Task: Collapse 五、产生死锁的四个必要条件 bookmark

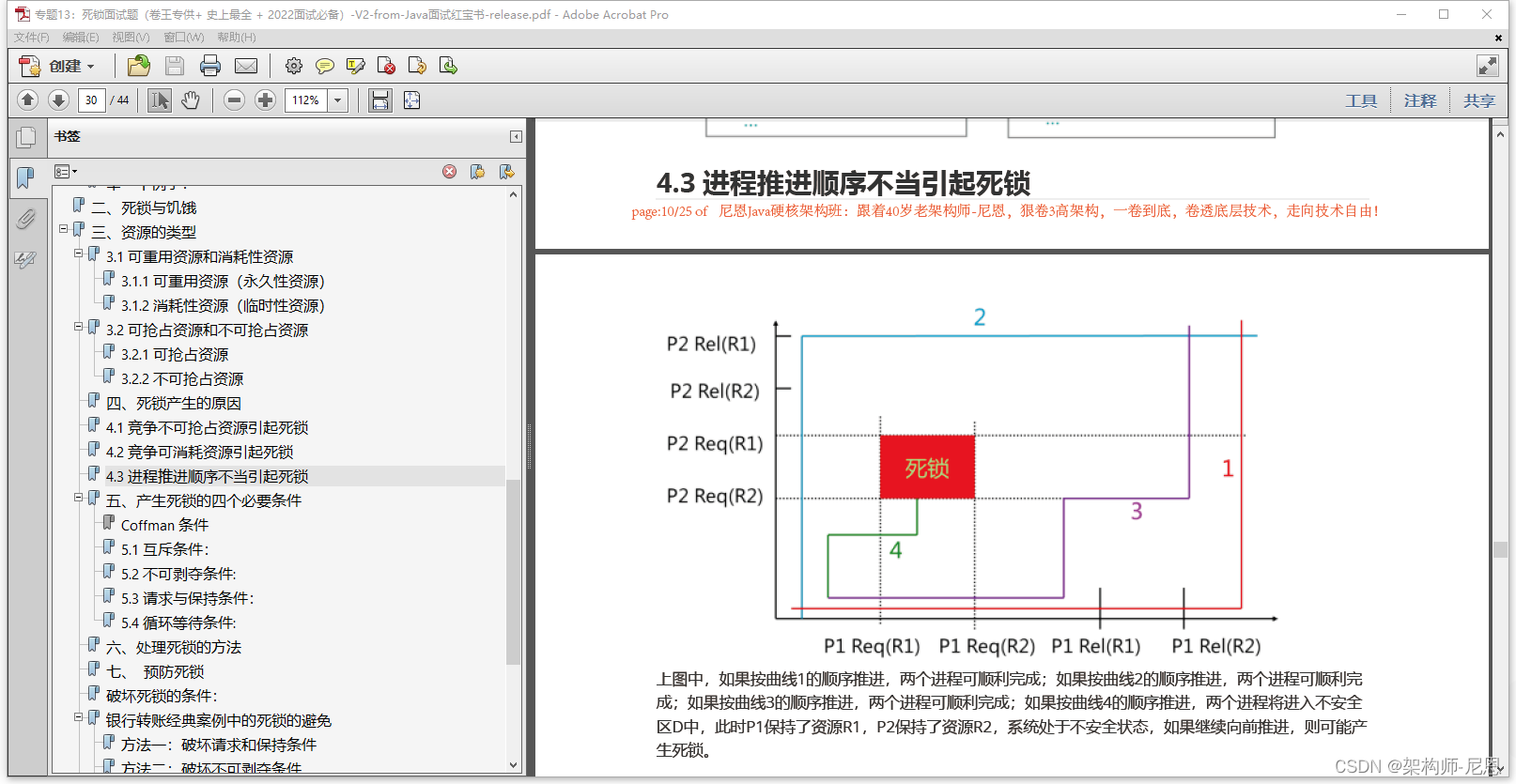Action: 79,497
